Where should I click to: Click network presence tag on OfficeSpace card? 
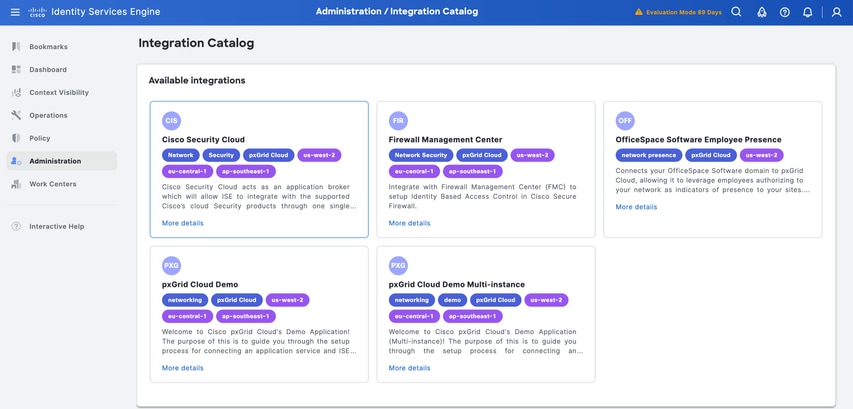(649, 155)
